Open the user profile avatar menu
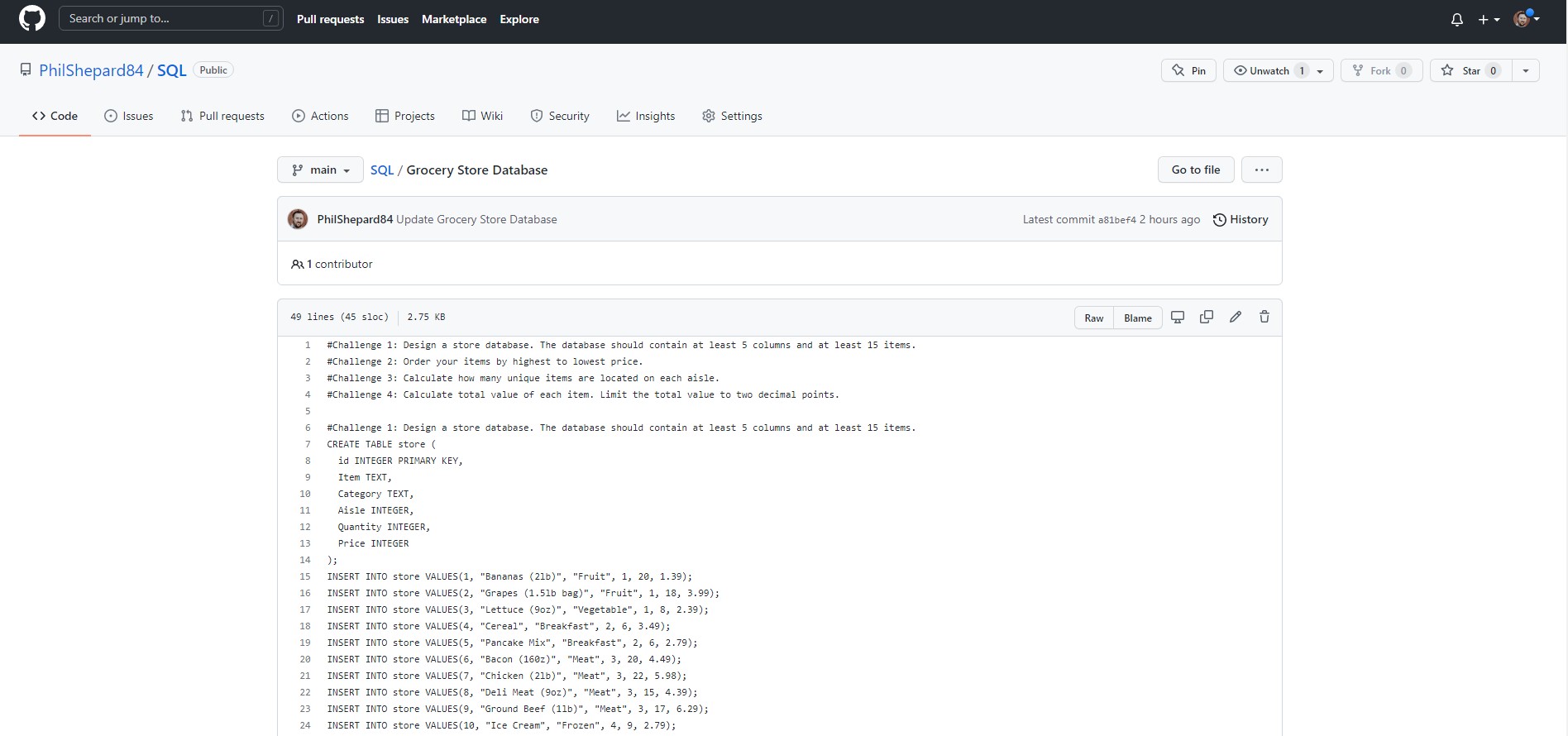 pos(1526,19)
